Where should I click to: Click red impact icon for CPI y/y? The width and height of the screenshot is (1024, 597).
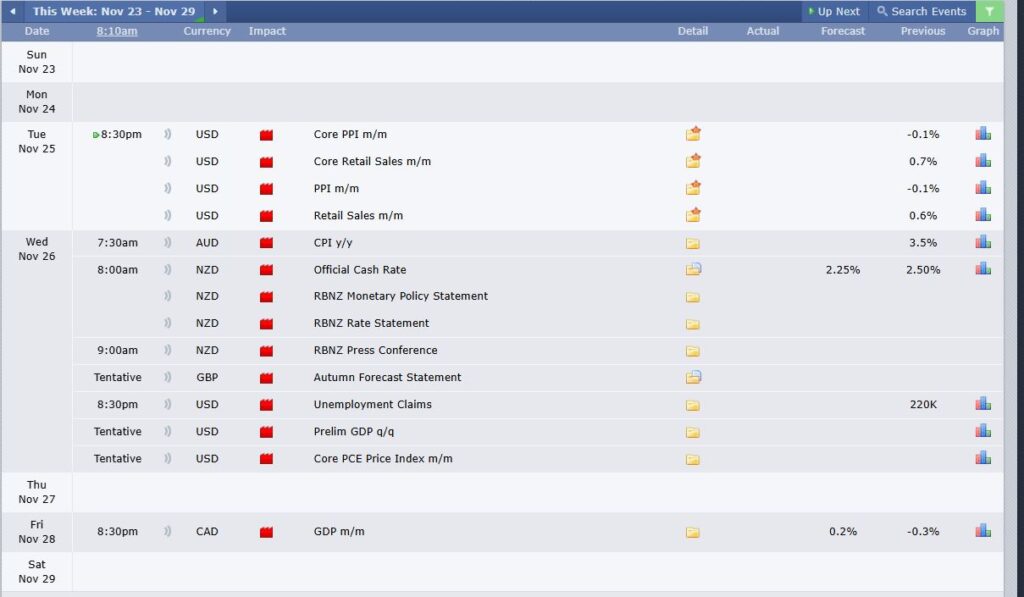click(x=266, y=243)
